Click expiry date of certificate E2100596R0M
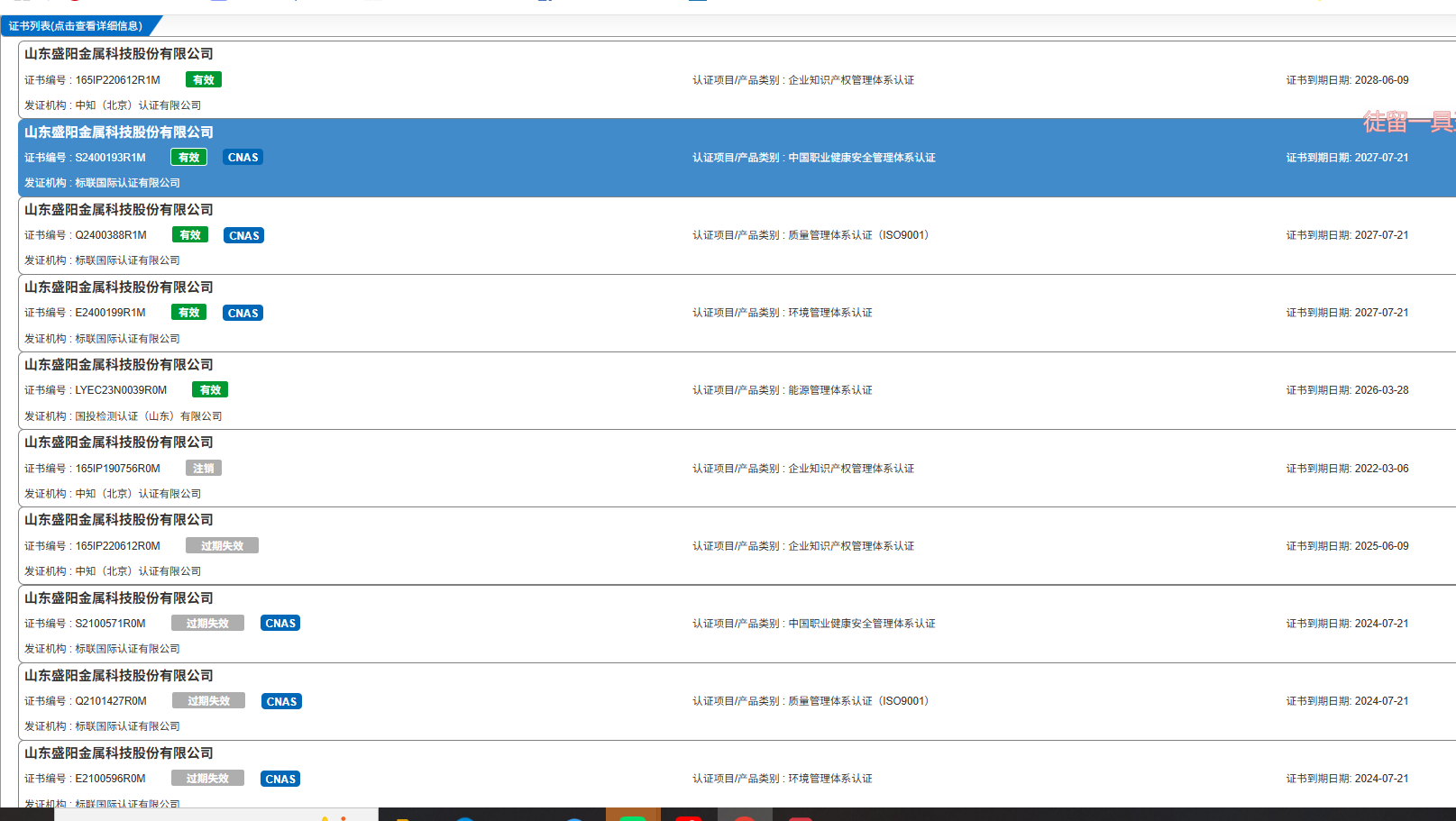The width and height of the screenshot is (1456, 821). click(1381, 779)
